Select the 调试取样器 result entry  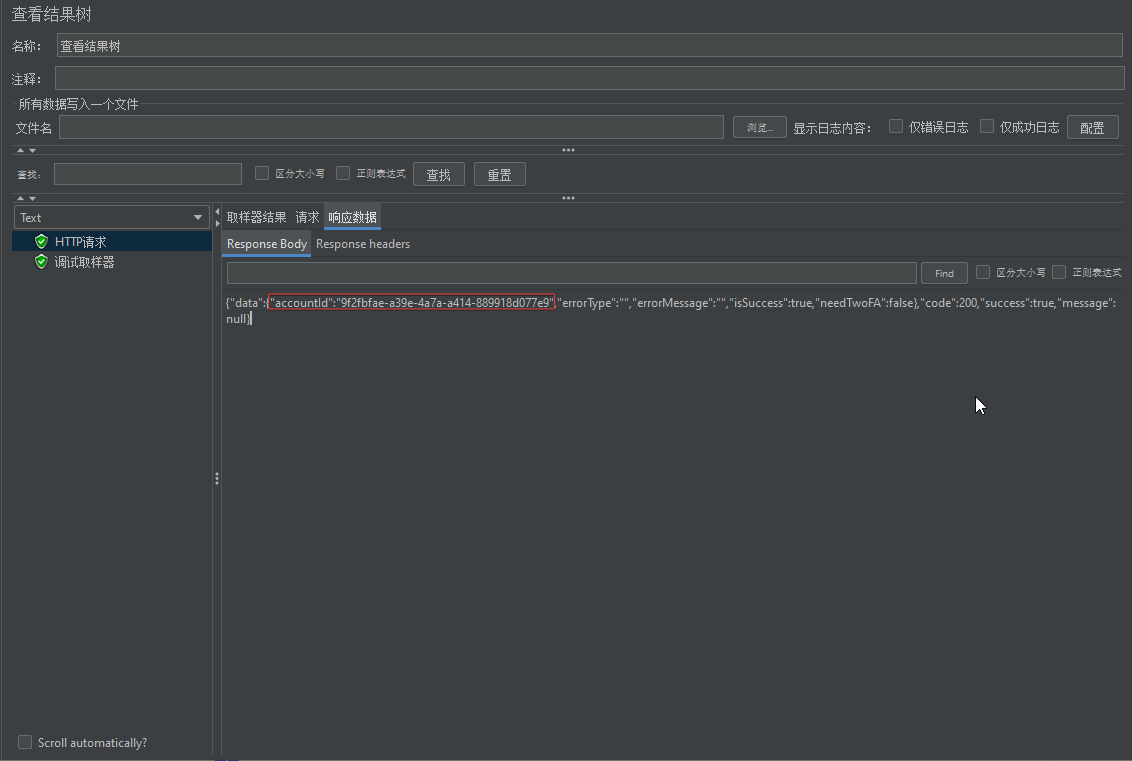pos(84,262)
